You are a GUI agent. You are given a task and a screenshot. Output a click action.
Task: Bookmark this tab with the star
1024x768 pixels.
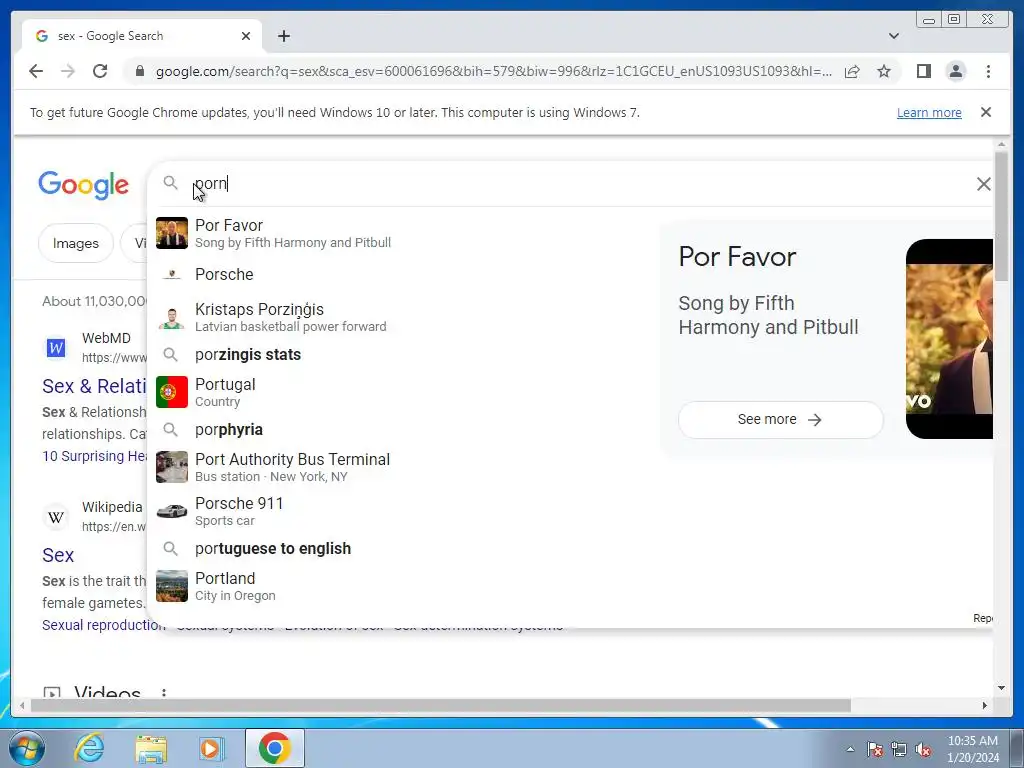click(884, 71)
